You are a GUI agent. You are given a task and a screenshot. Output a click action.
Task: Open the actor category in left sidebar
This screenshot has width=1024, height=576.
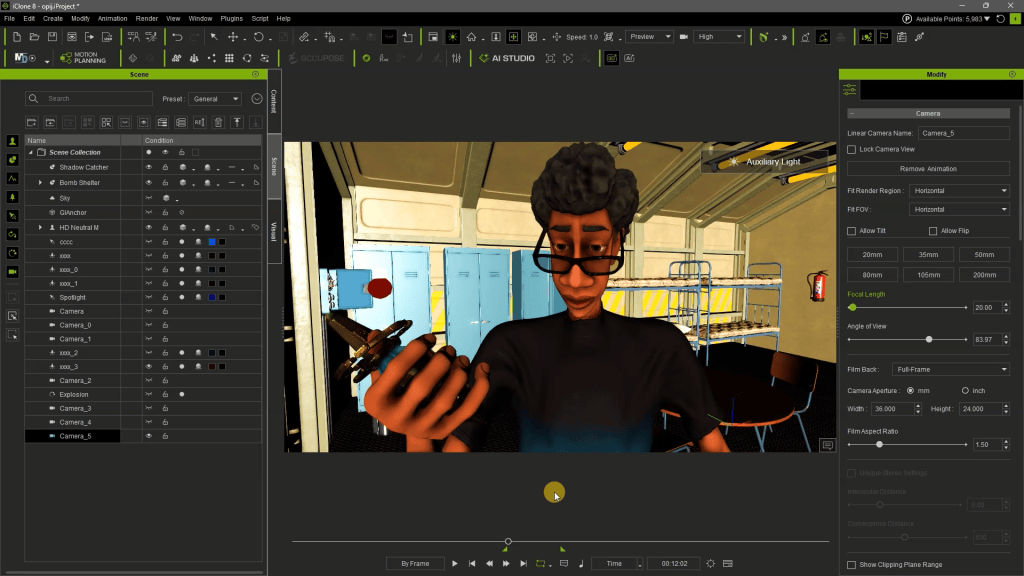[x=12, y=141]
